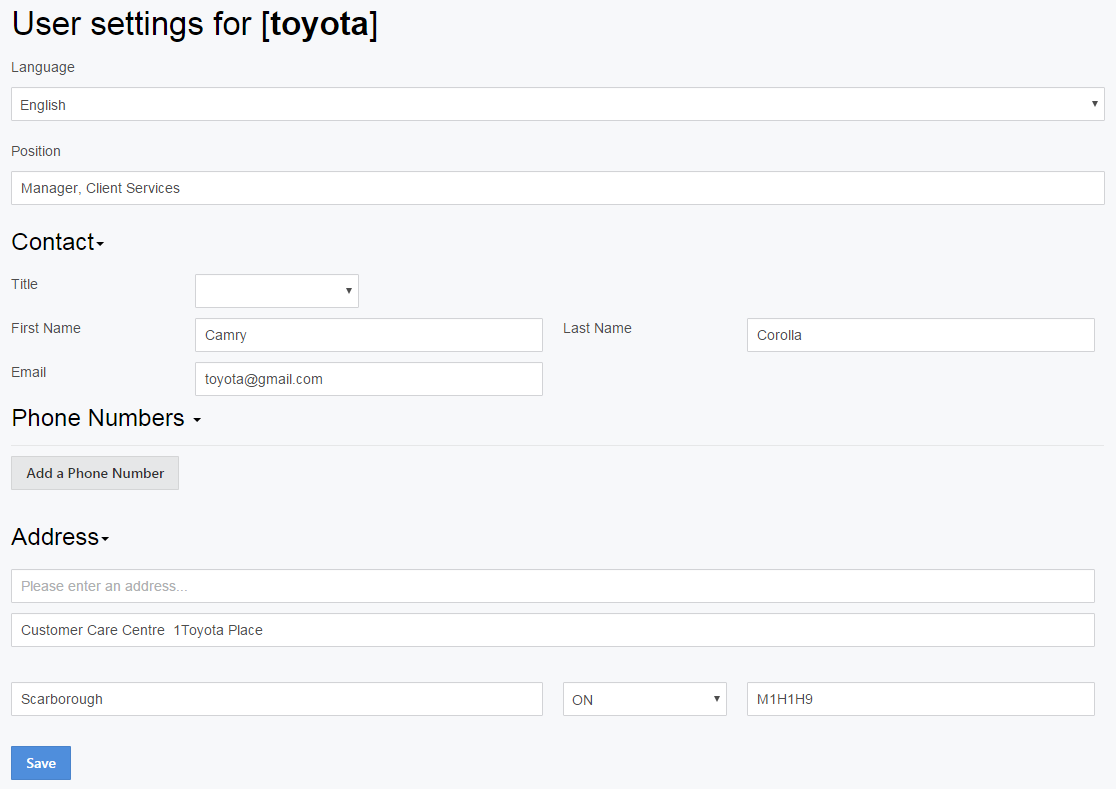Select the Email field with toyota@gmail.com
The image size is (1116, 789).
(x=368, y=379)
